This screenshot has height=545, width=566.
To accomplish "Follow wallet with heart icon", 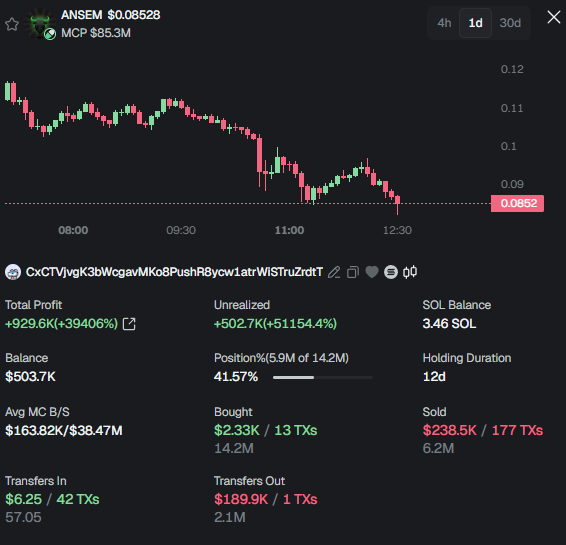I will pos(372,272).
